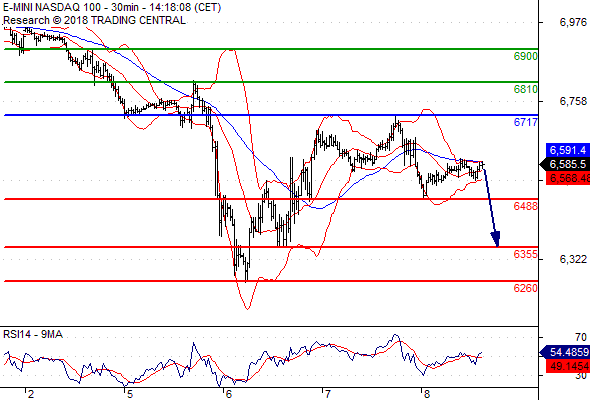Click the RSI moving average tag 49.1454
This screenshot has height=400, width=590.
(568, 366)
